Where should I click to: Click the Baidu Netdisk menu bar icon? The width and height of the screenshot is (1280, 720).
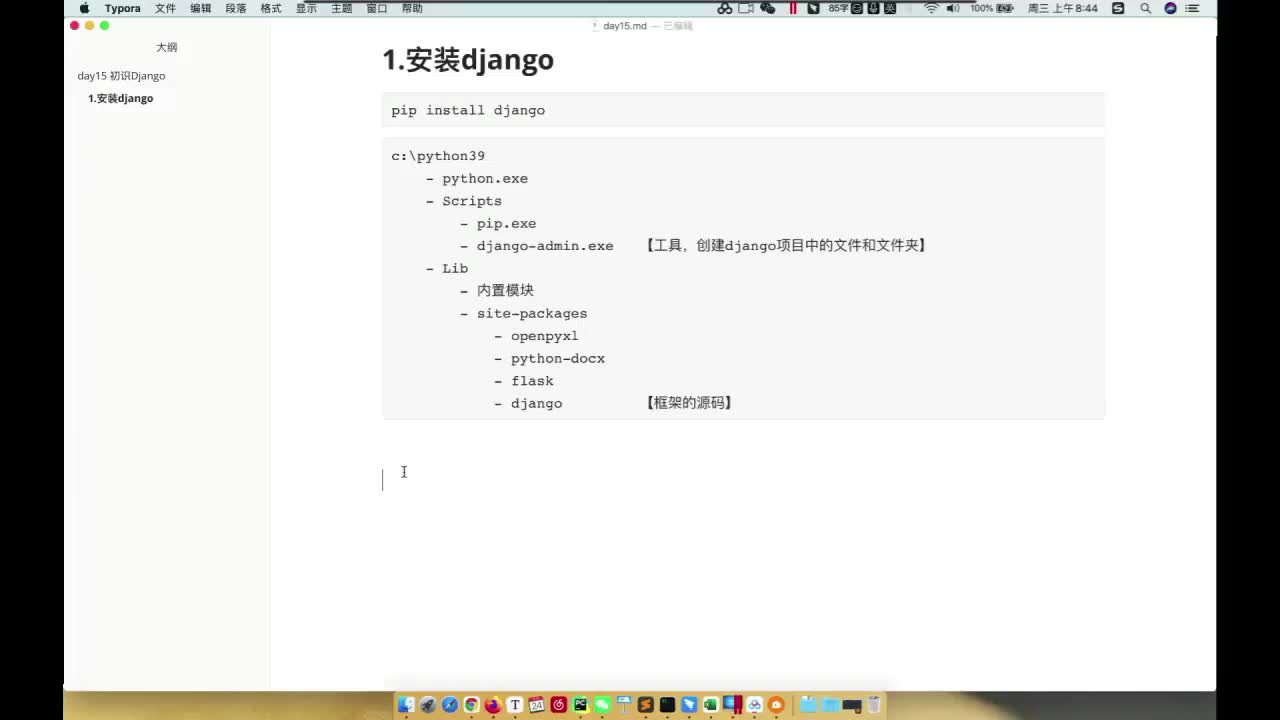[725, 8]
